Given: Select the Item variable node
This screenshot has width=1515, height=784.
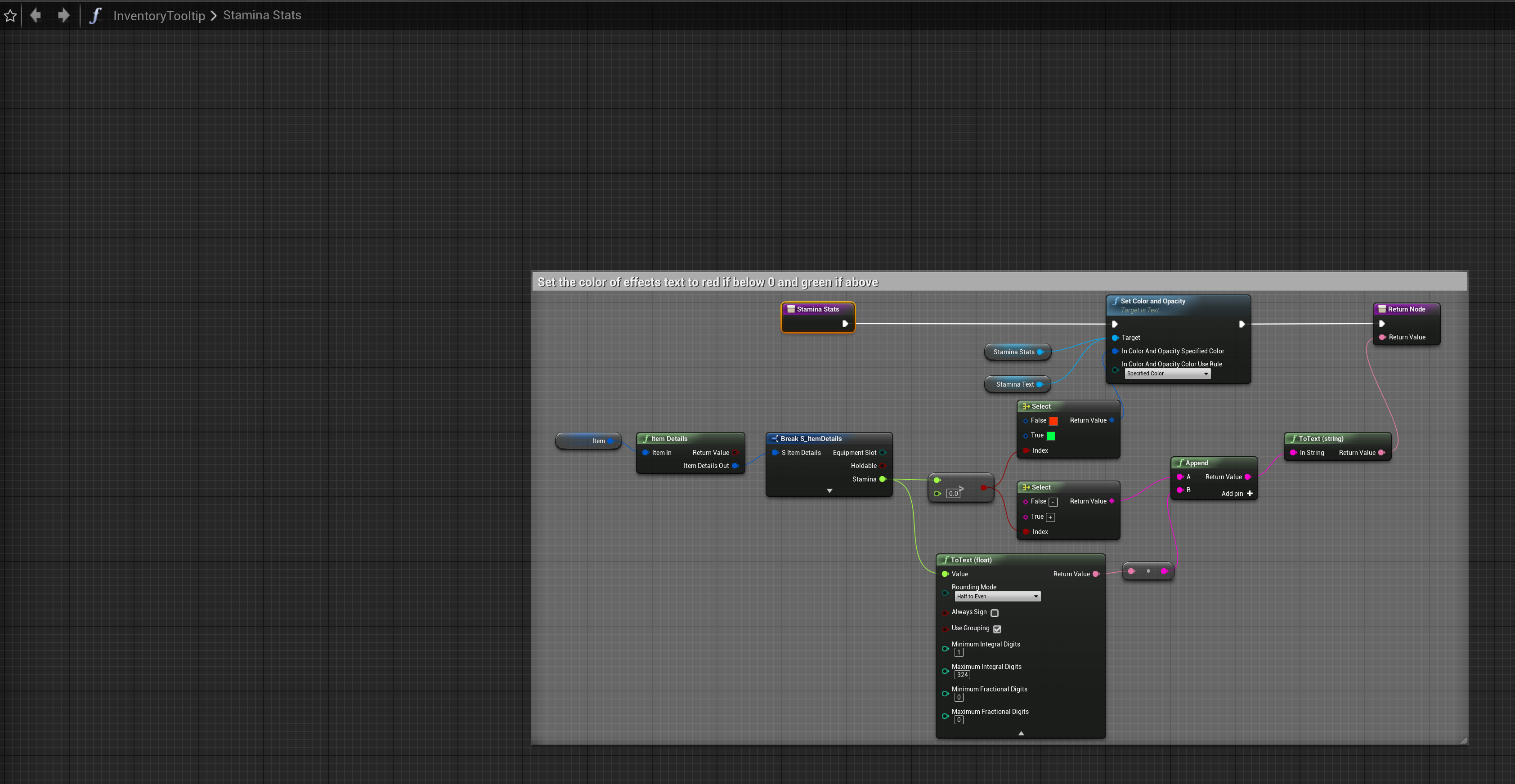Looking at the screenshot, I should (x=588, y=441).
